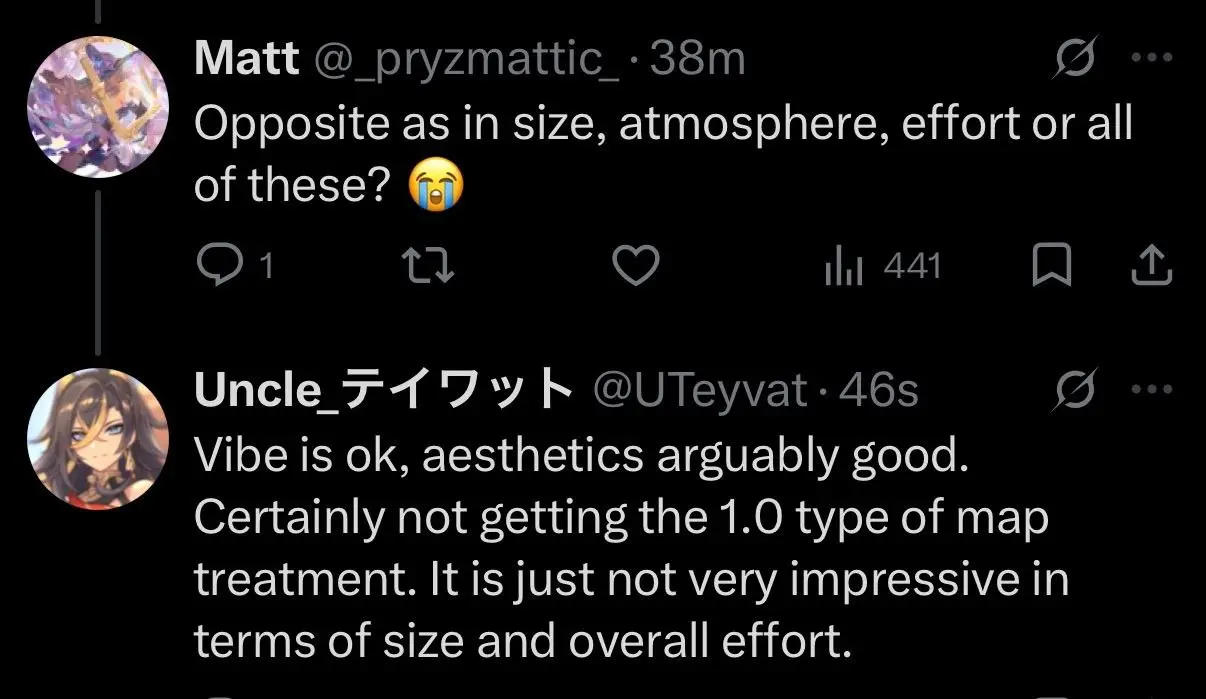The width and height of the screenshot is (1206, 699).
Task: Open the 38m timestamp permalink
Action: [x=698, y=60]
